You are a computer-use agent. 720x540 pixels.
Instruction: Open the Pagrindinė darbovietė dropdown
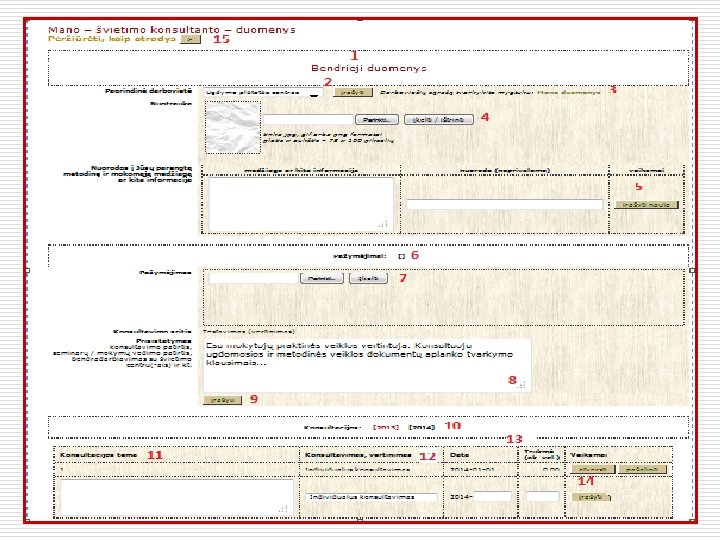tap(263, 92)
